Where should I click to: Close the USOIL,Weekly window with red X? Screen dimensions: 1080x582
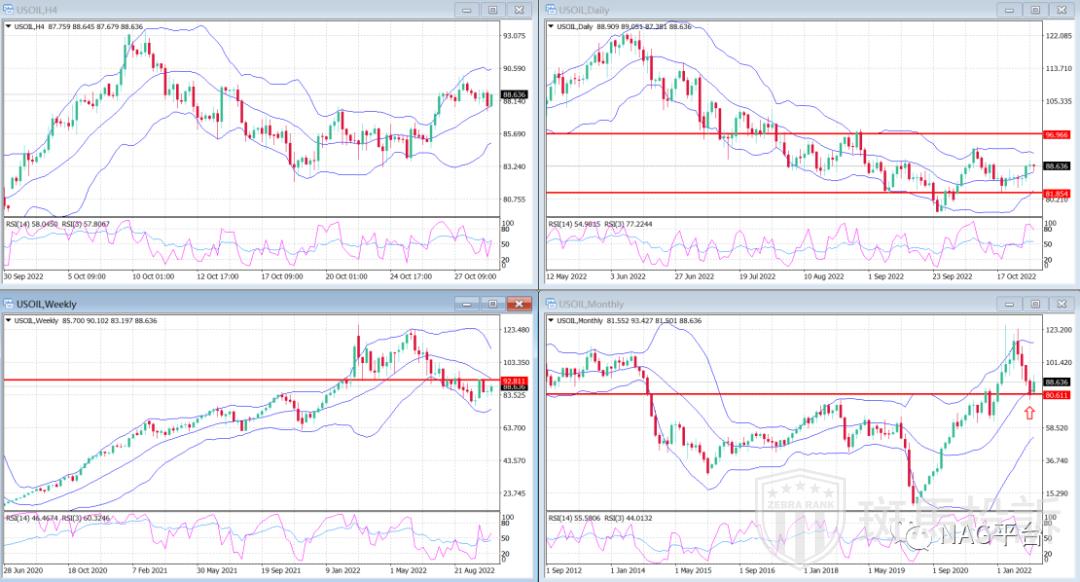point(519,304)
